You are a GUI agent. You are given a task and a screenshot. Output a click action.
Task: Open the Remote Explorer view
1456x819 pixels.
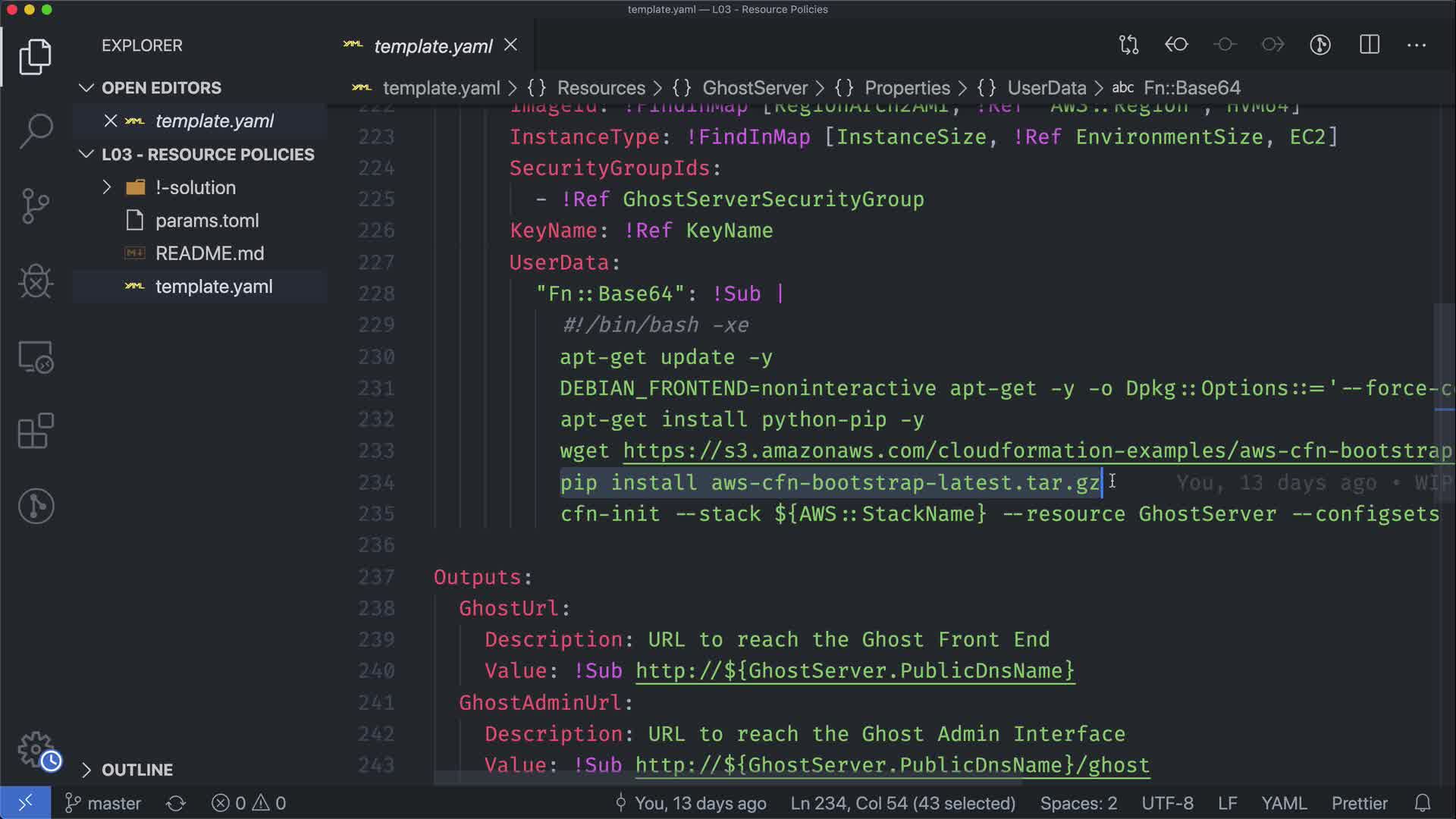tap(36, 356)
